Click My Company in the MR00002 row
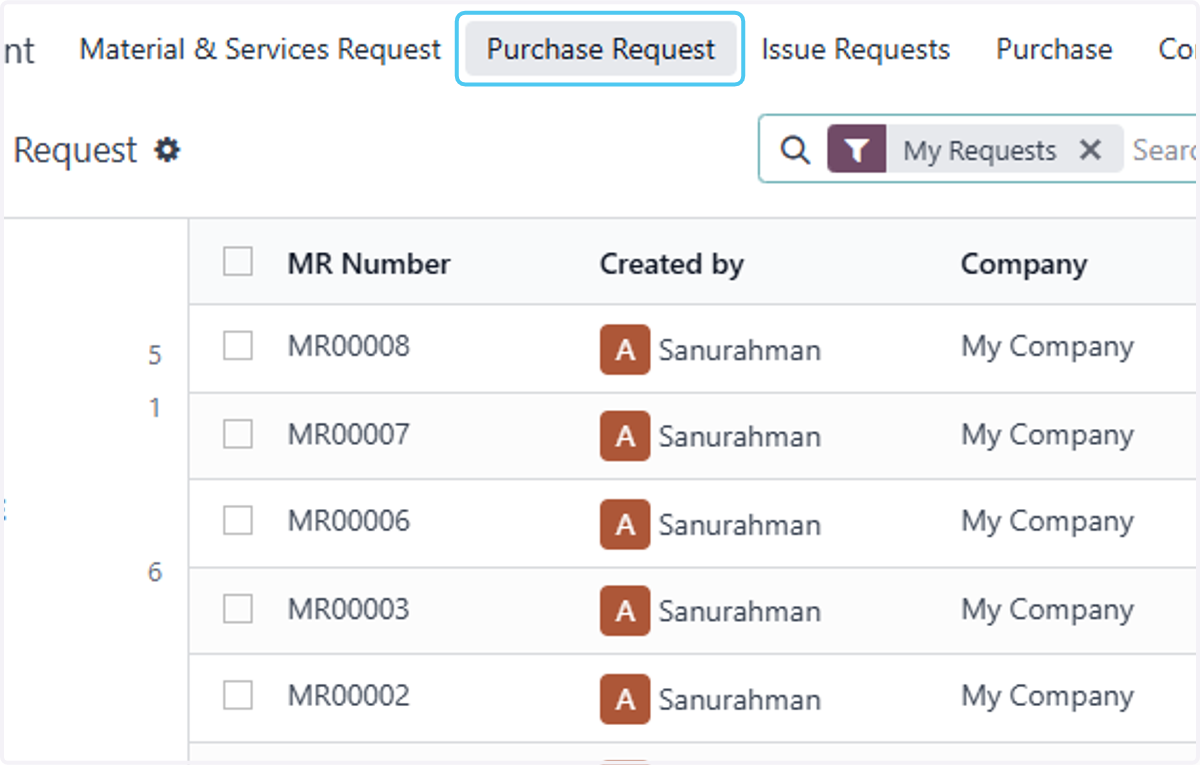This screenshot has height=765, width=1200. coord(1048,697)
